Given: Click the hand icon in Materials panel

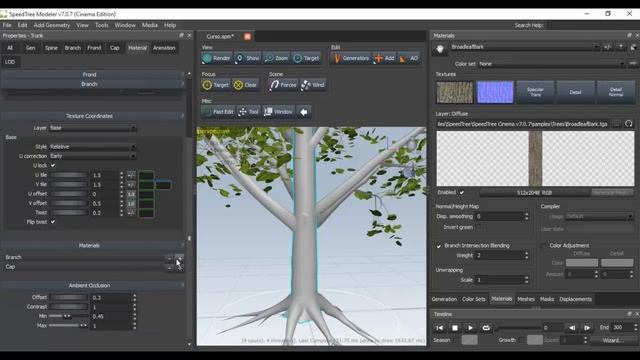Looking at the screenshot, I should click(440, 49).
